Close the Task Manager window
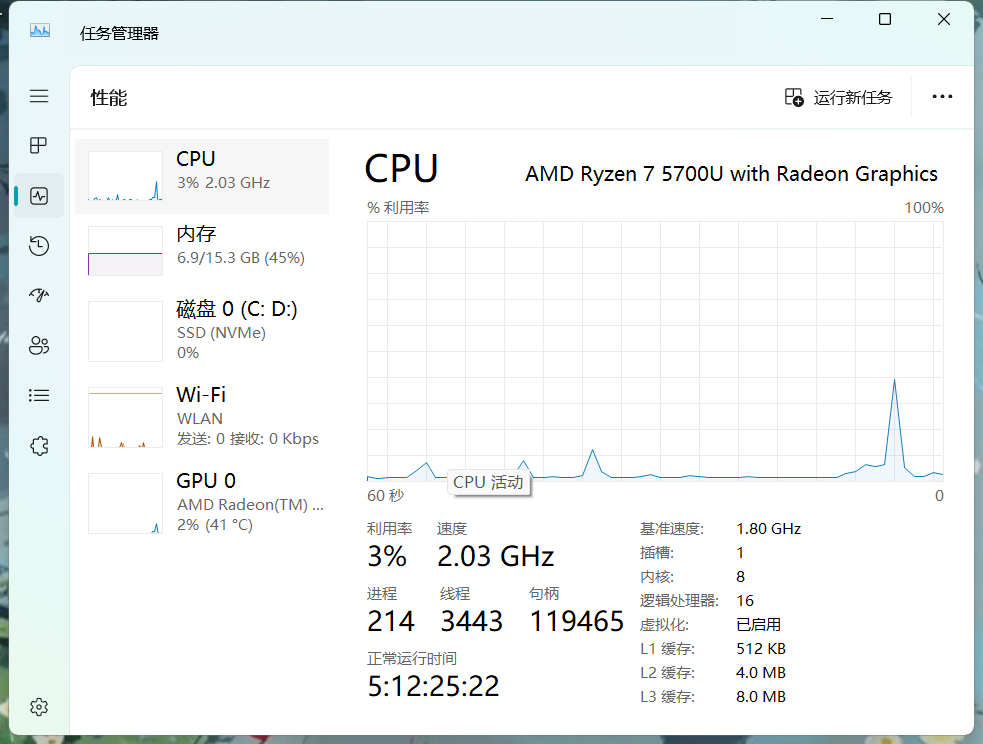This screenshot has width=983, height=744. (x=944, y=19)
